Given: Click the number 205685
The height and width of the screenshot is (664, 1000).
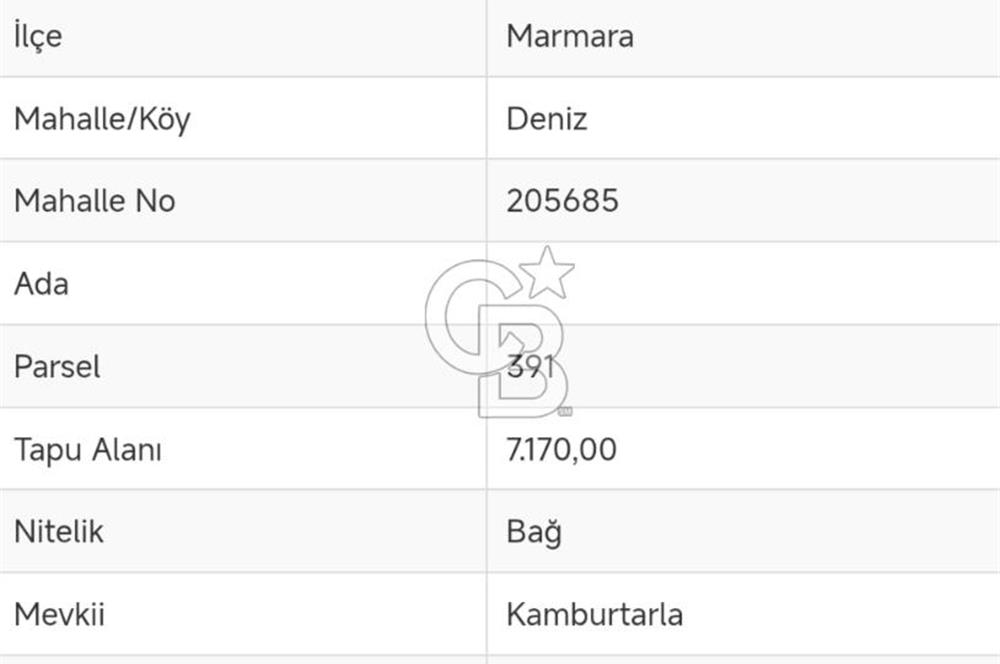Looking at the screenshot, I should pos(563,201).
